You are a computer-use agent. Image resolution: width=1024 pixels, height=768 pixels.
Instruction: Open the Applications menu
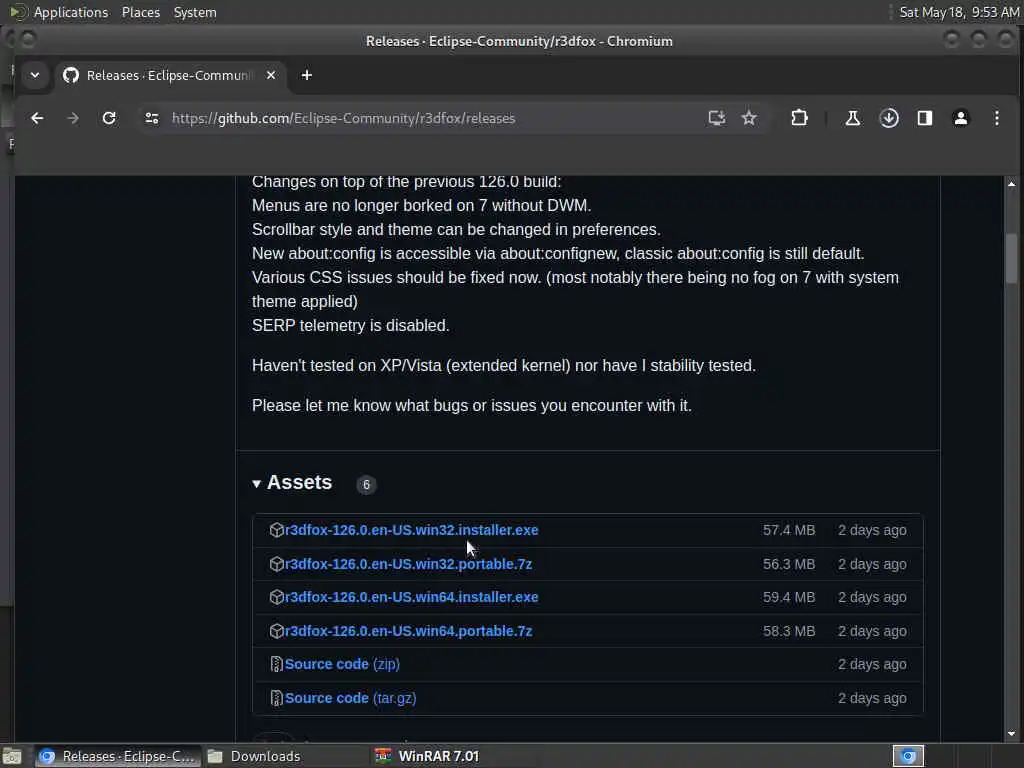[x=71, y=12]
